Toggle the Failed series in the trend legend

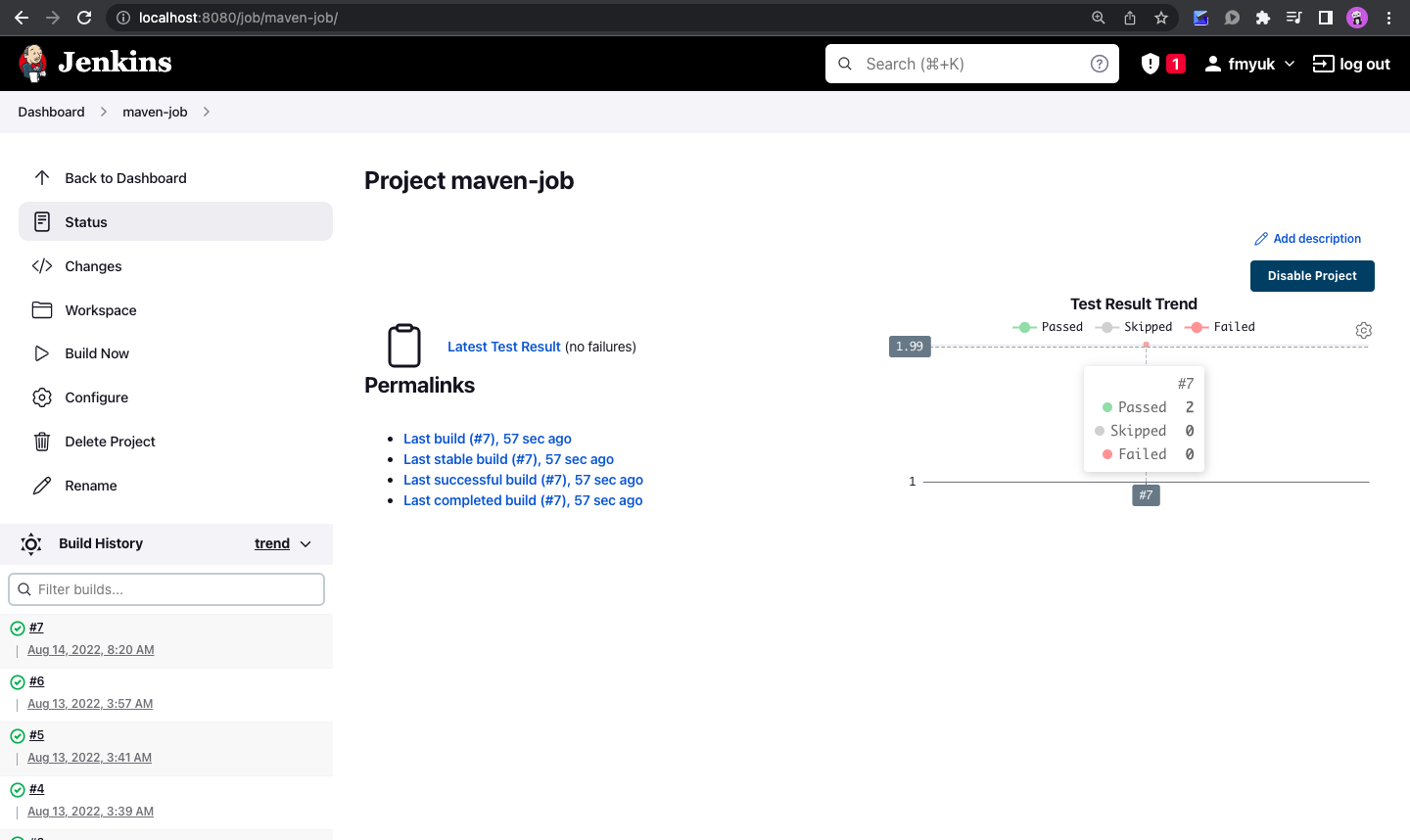[1220, 326]
